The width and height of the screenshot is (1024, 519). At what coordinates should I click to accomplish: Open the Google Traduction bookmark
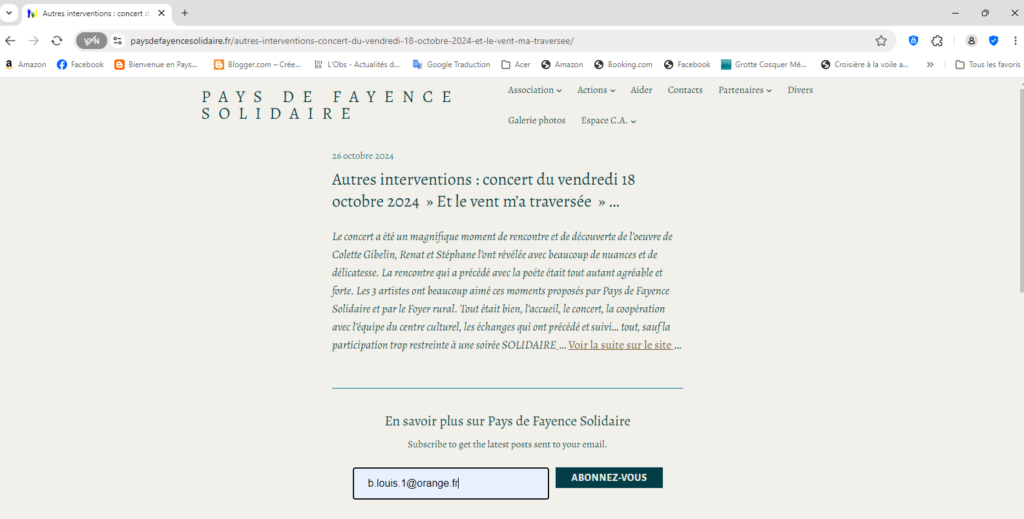point(450,65)
